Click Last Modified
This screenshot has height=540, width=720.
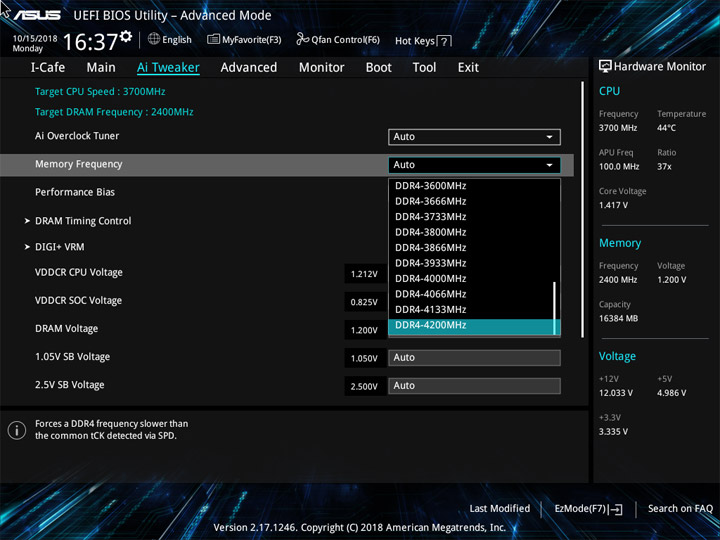coord(500,509)
